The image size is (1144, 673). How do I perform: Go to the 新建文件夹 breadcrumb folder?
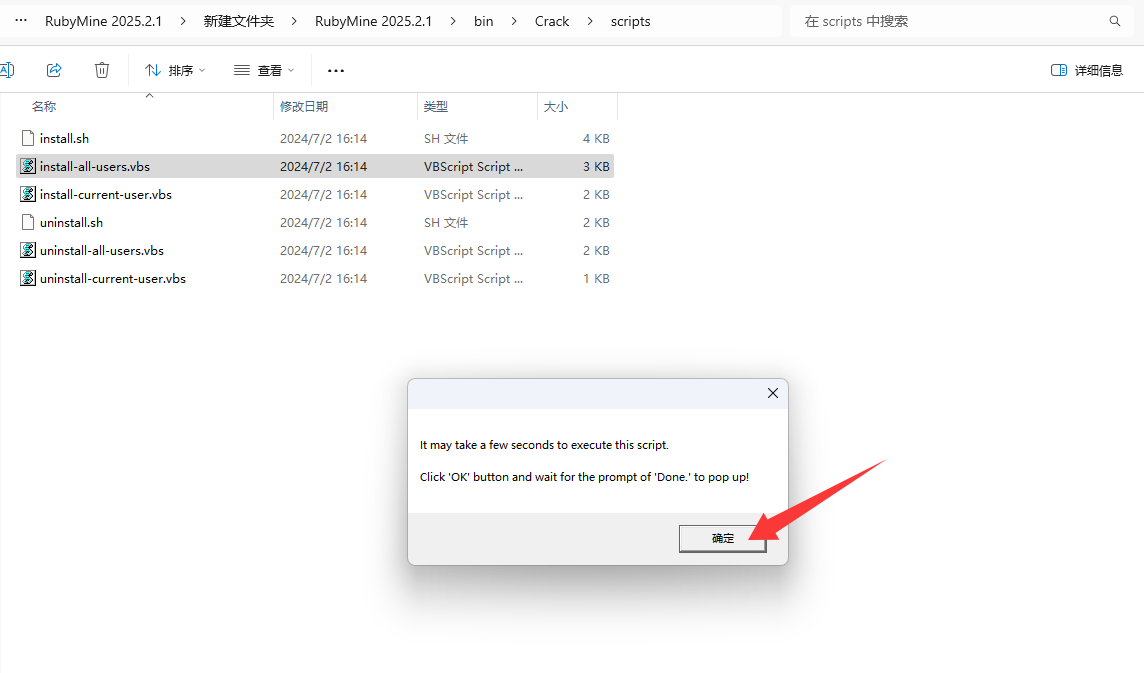[239, 21]
